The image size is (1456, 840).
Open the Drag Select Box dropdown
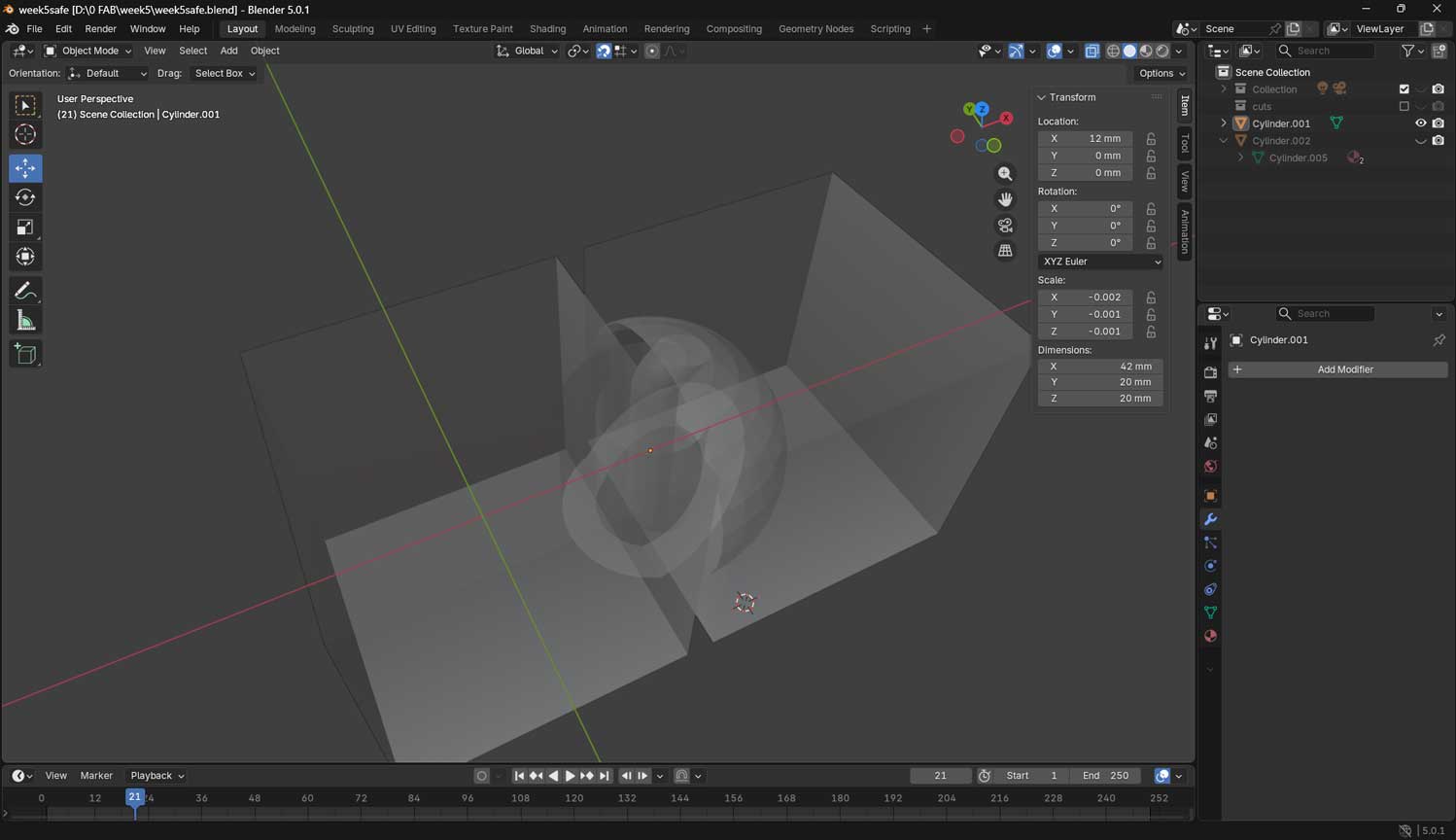click(x=224, y=73)
